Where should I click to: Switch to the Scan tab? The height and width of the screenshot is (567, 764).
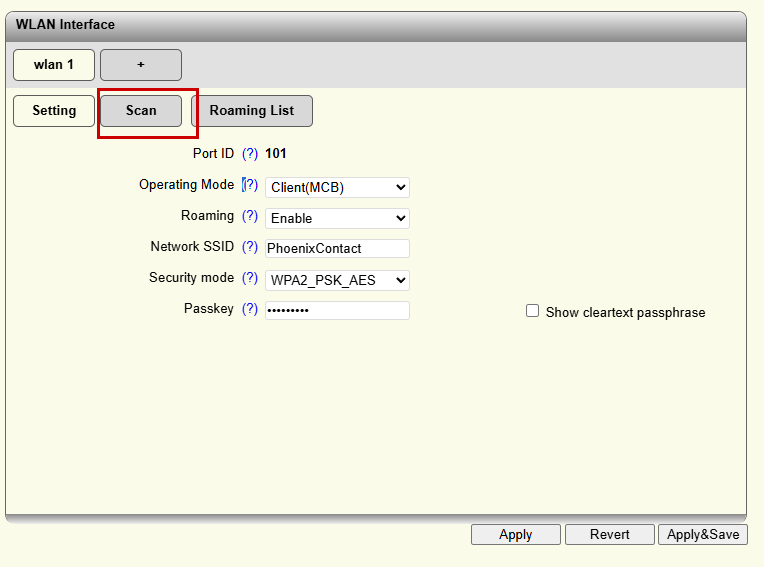[x=141, y=111]
